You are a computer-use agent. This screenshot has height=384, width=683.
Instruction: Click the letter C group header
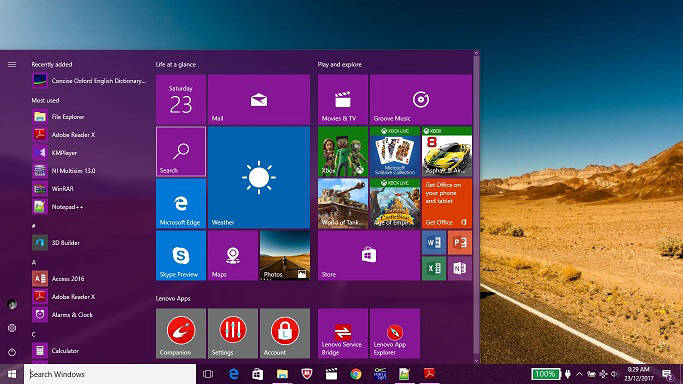34,334
